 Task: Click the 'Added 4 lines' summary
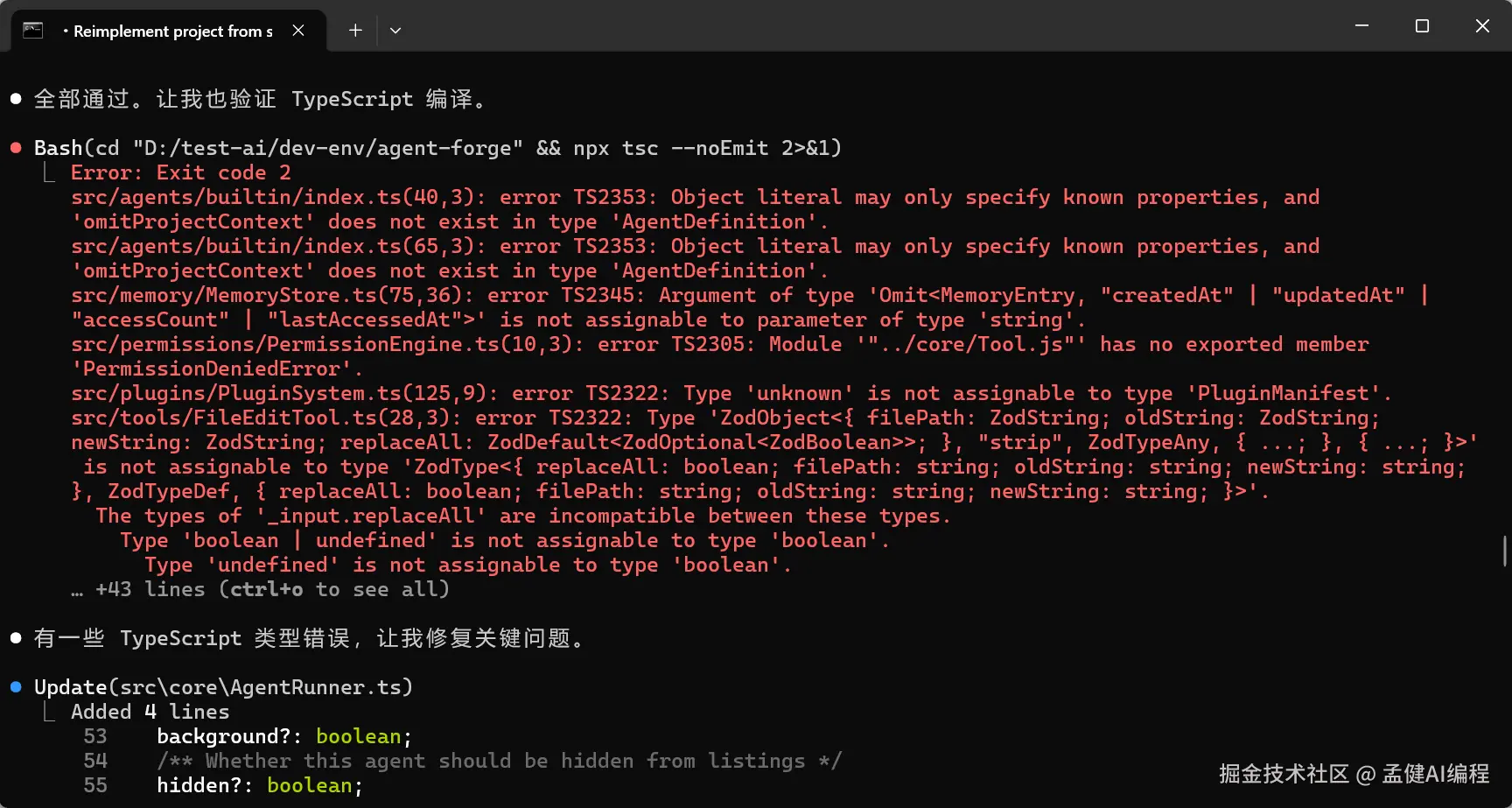150,712
